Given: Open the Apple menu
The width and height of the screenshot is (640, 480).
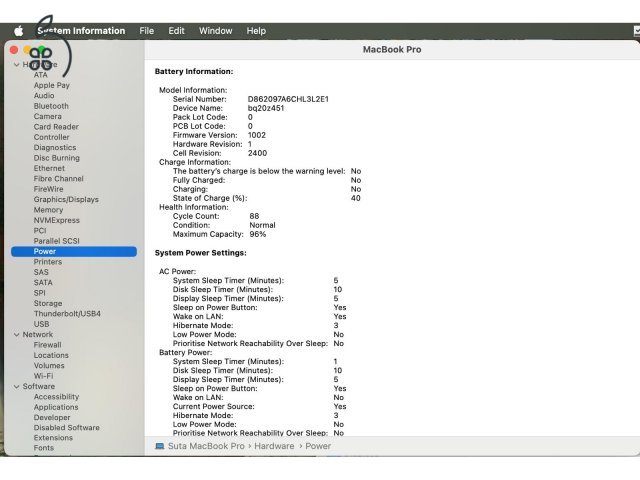Looking at the screenshot, I should (18, 31).
